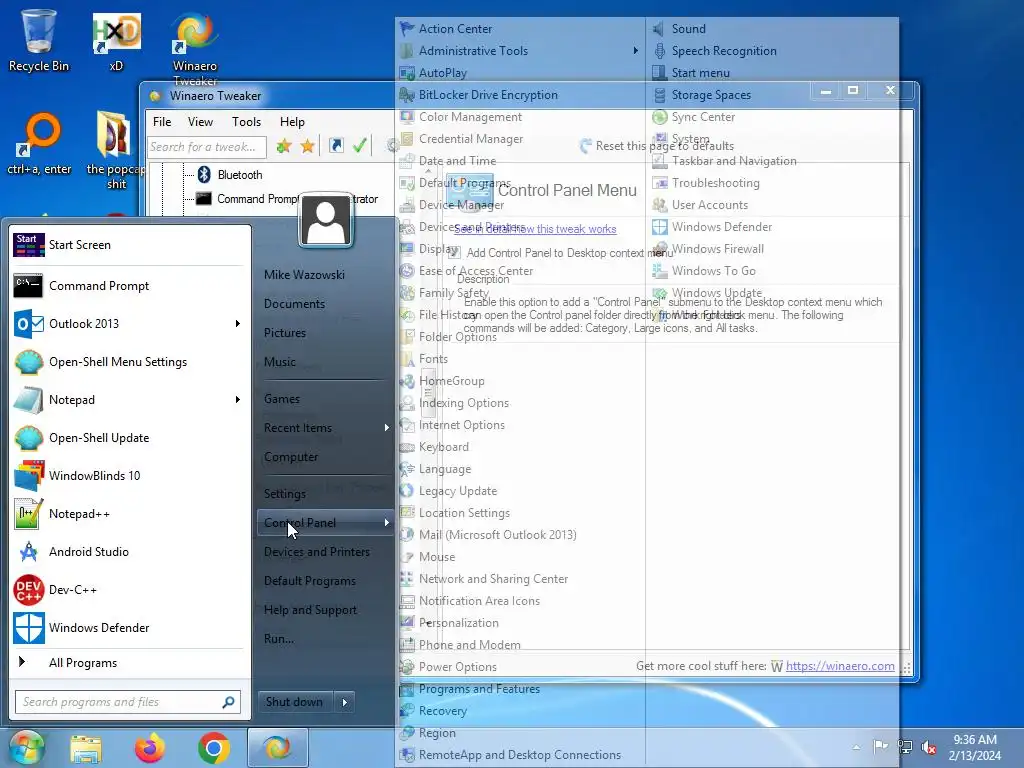Launch Notepad++ from start menu

coord(129,514)
